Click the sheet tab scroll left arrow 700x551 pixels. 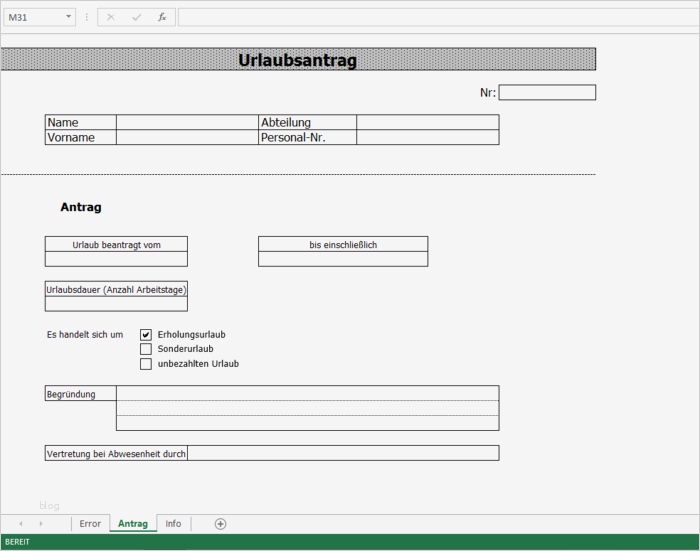pyautogui.click(x=21, y=523)
